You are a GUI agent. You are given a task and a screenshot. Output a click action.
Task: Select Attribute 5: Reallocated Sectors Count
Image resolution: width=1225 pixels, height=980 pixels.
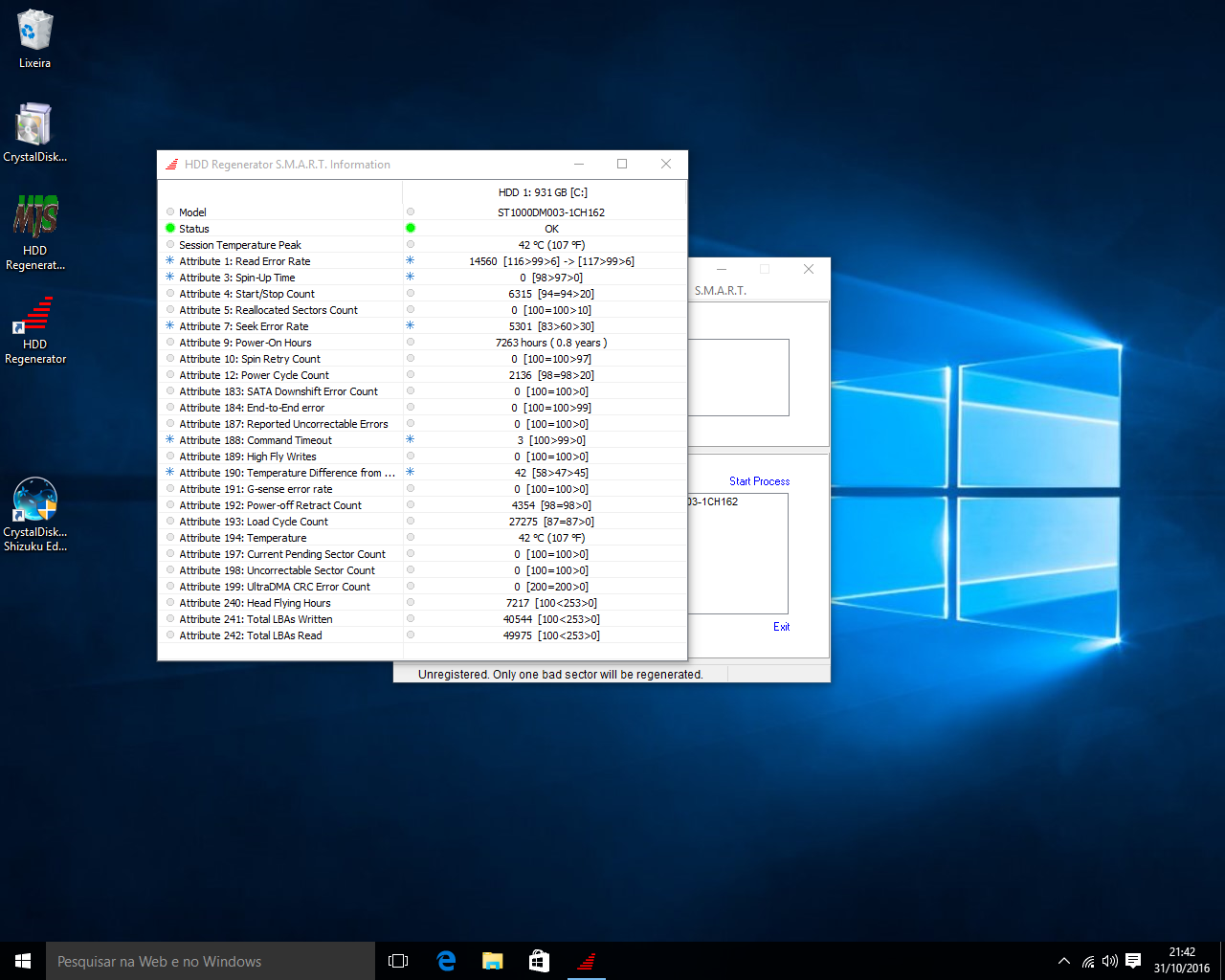268,310
